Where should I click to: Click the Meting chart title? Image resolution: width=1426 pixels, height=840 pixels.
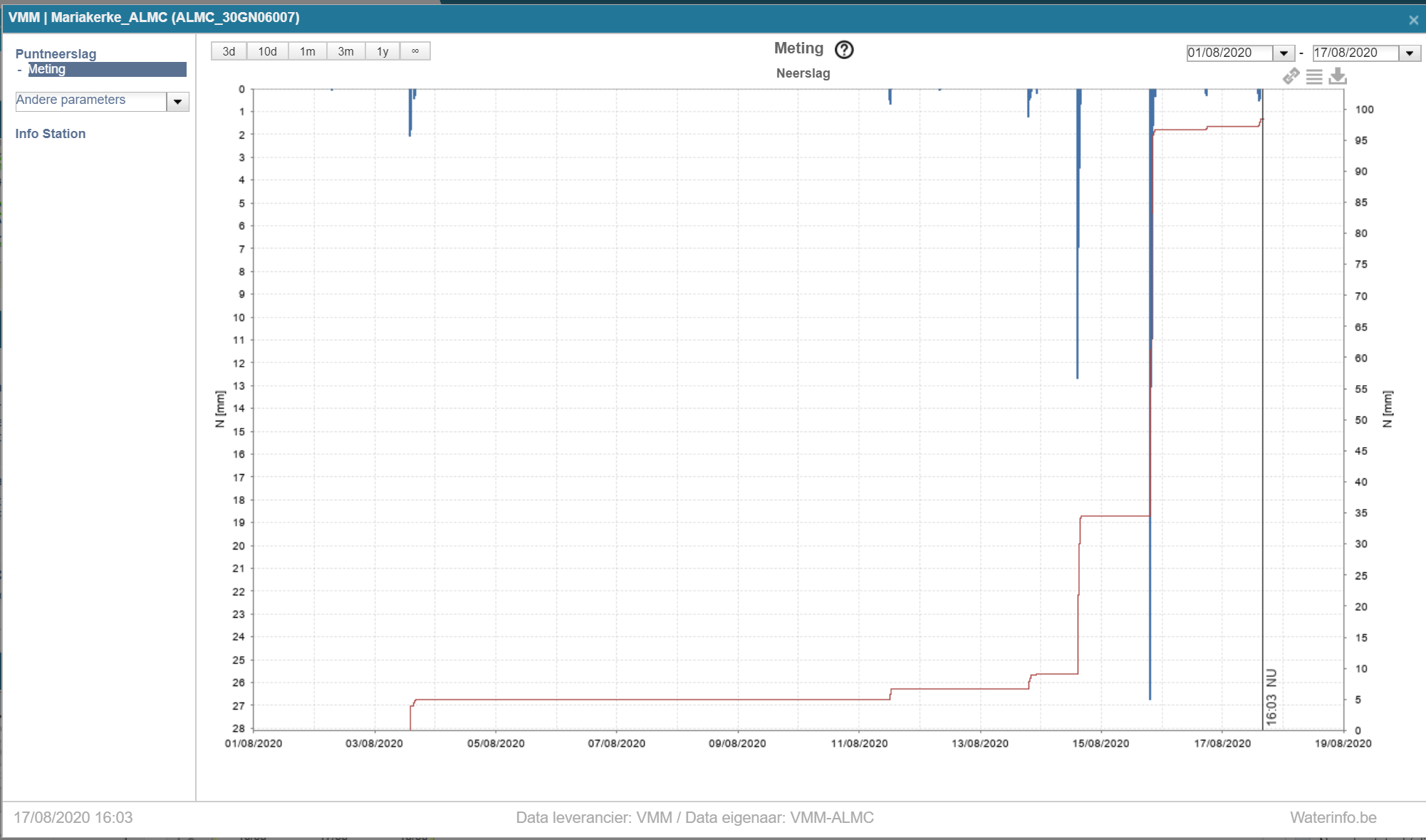pyautogui.click(x=798, y=48)
